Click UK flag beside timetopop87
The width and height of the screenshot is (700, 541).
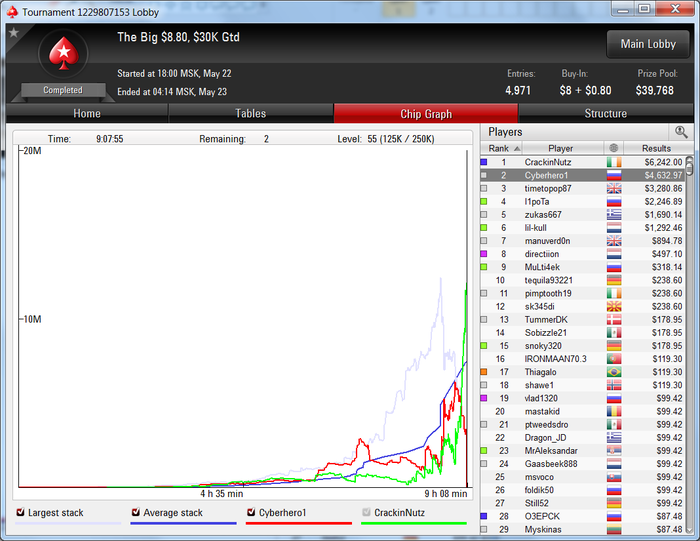(614, 188)
